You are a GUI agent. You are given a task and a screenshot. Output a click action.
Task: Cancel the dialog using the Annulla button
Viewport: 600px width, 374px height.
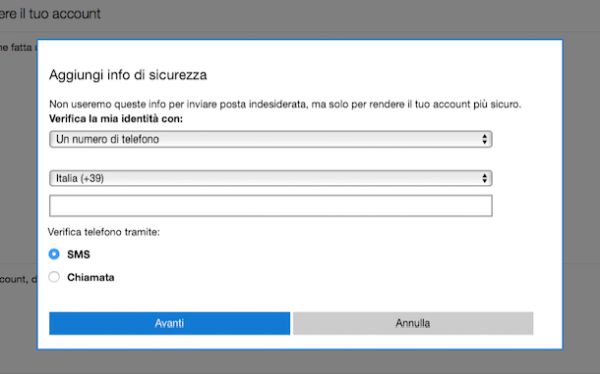413,323
